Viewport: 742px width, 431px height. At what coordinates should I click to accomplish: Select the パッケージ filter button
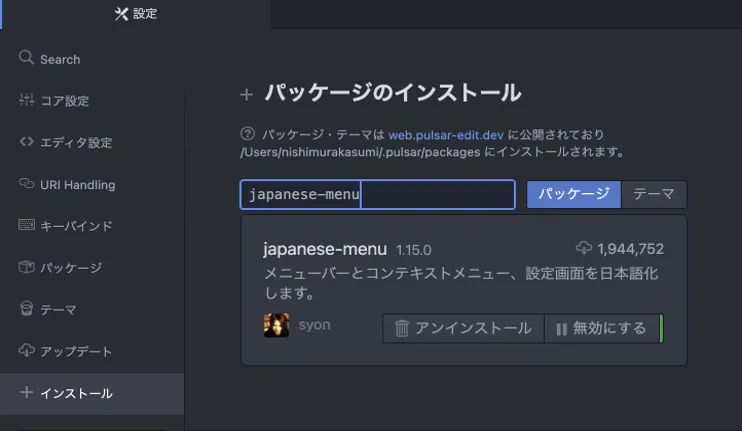coord(574,194)
